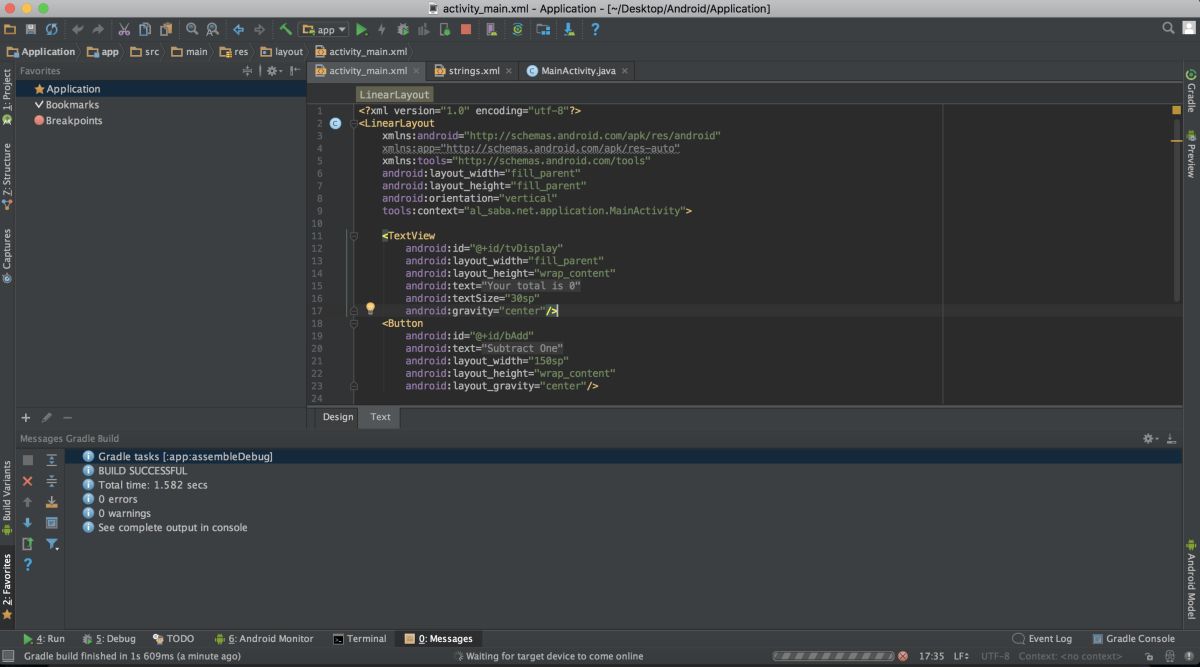Click the blue Help question mark in the toolbar
1200x667 pixels.
tap(595, 30)
